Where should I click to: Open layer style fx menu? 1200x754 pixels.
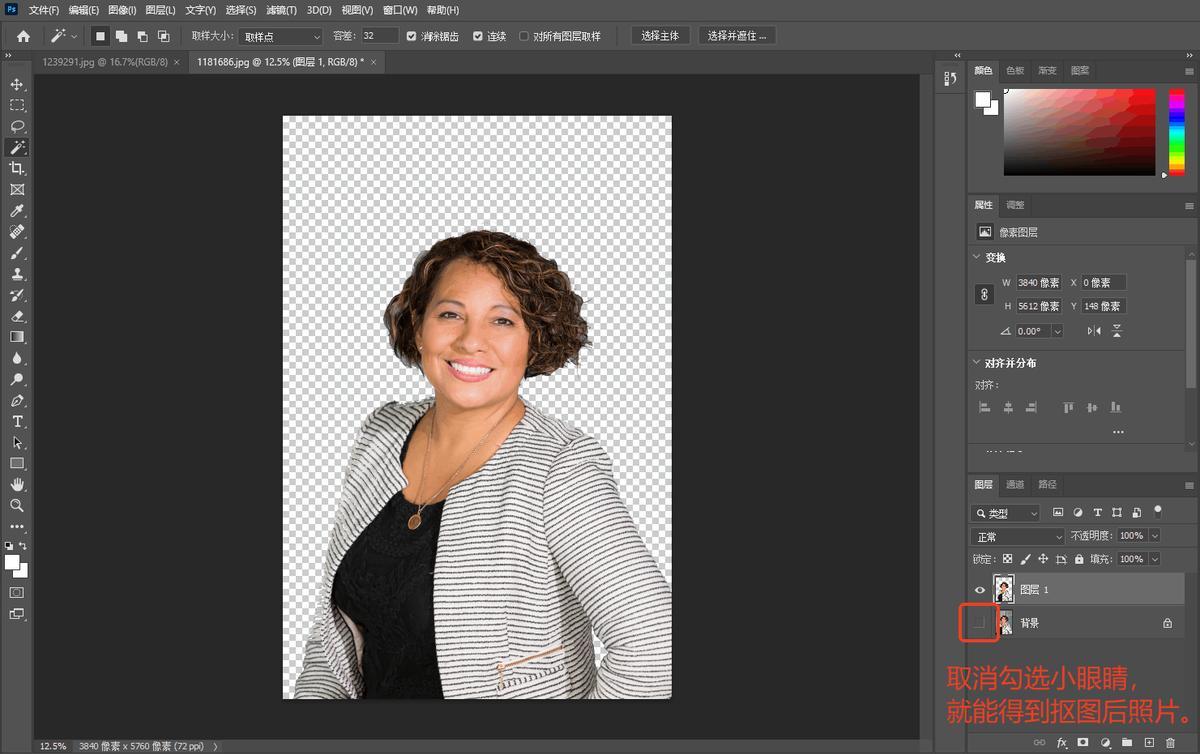point(1062,743)
